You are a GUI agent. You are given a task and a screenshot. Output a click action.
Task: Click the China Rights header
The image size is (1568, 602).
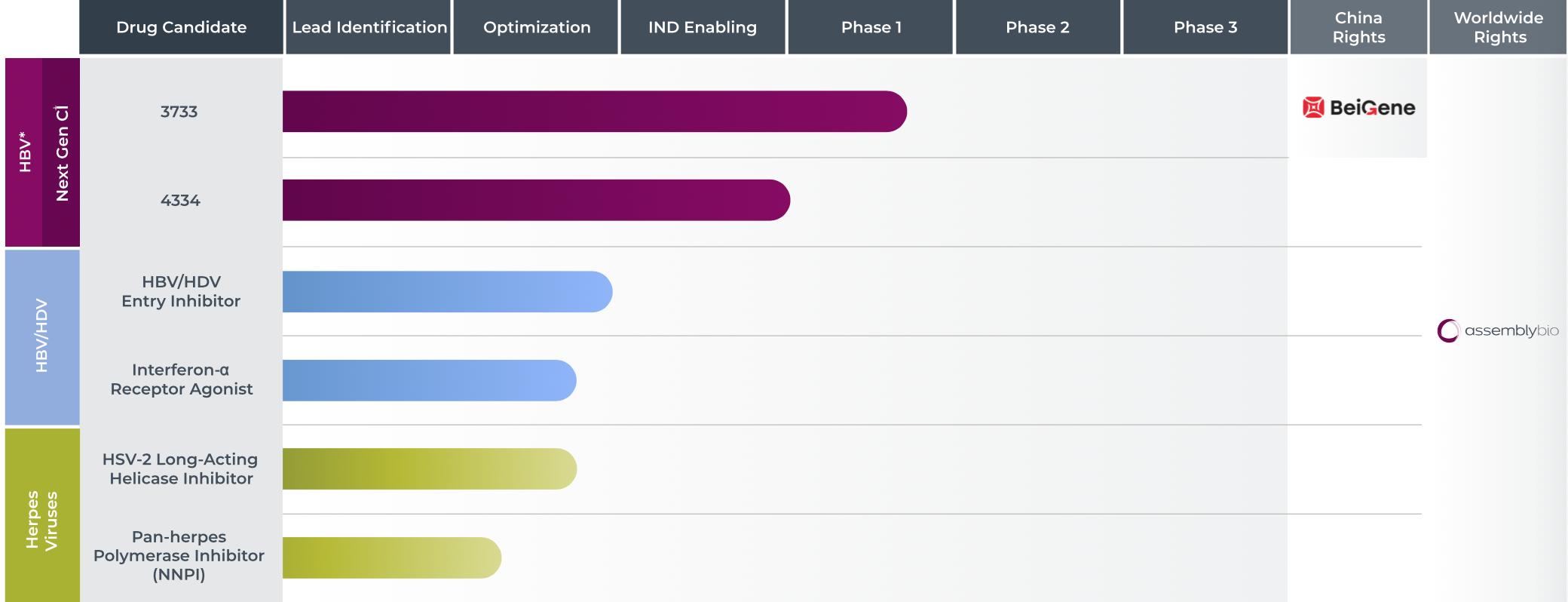(1358, 27)
